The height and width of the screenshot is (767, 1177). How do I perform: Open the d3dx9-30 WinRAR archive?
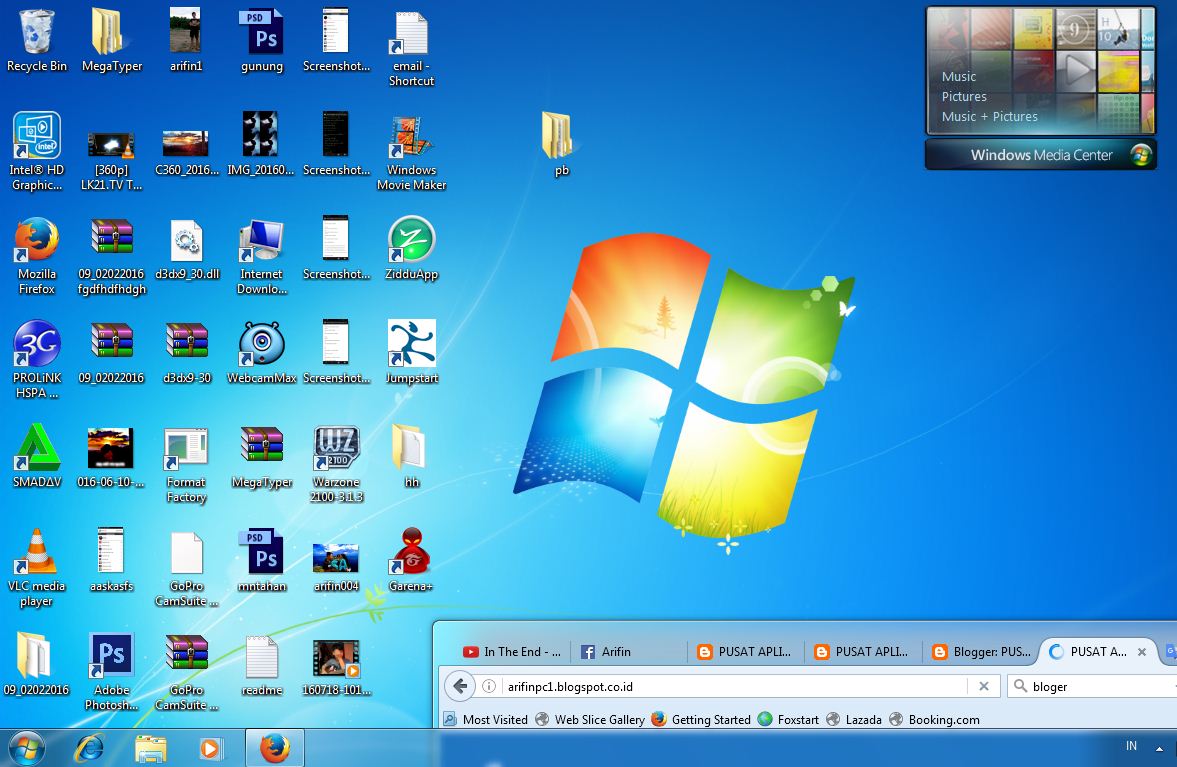pyautogui.click(x=186, y=343)
